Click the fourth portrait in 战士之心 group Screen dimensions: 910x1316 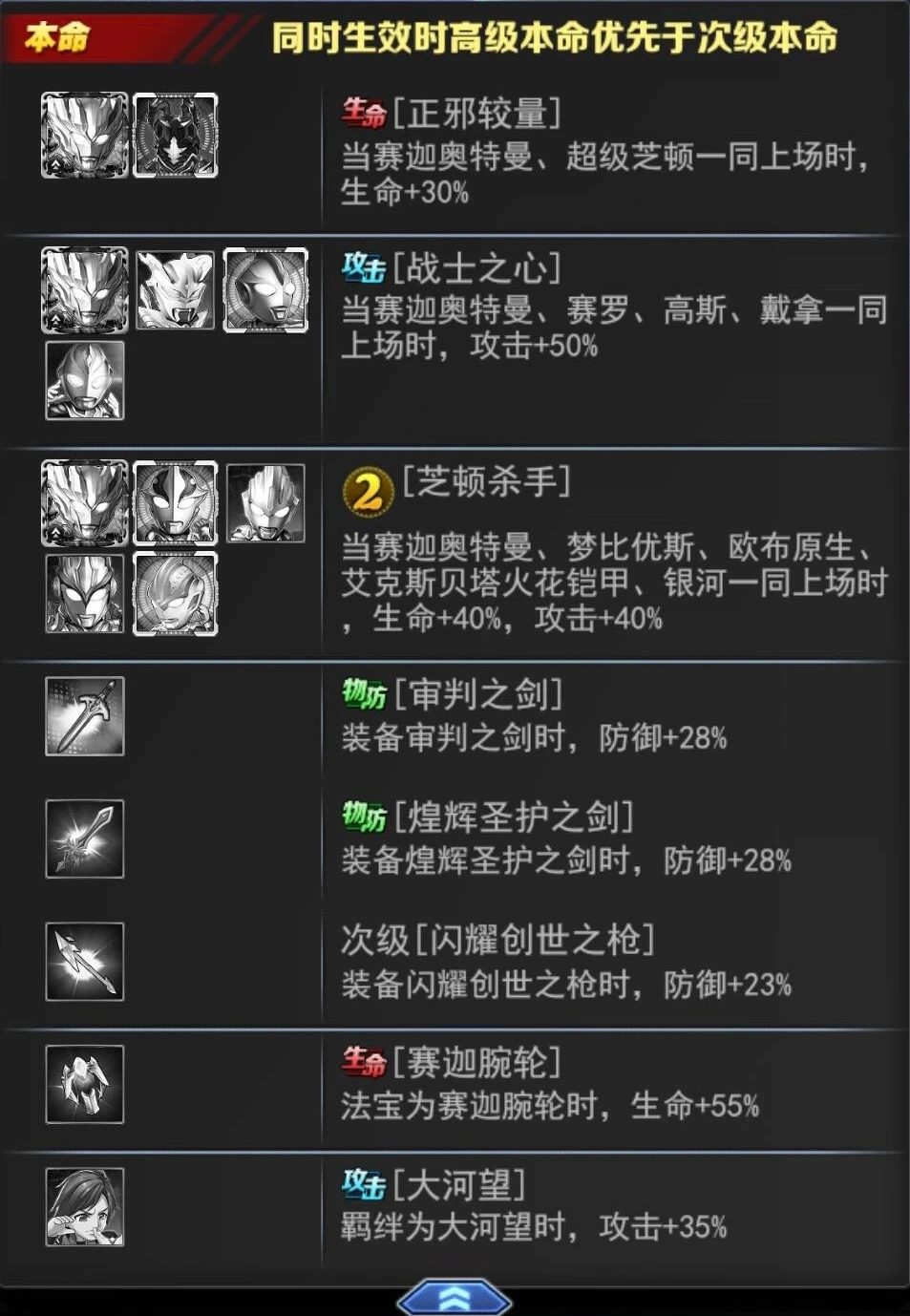tap(85, 381)
